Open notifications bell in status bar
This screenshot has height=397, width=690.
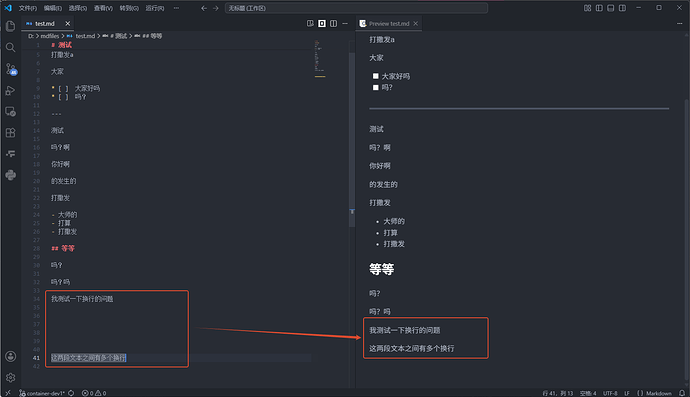pyautogui.click(x=682, y=393)
